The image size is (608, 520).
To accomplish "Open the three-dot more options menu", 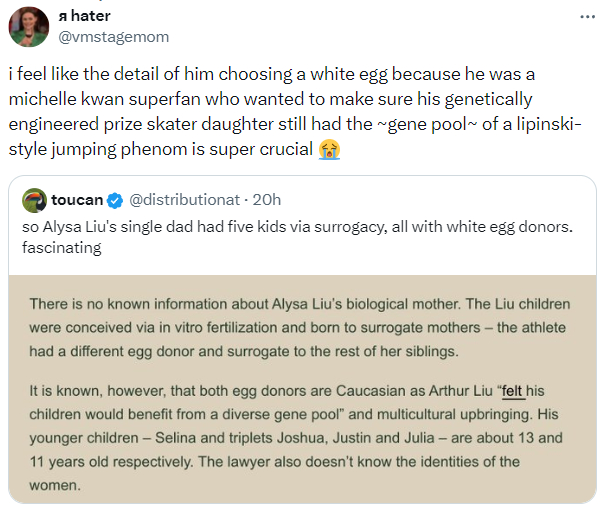I will 586,17.
